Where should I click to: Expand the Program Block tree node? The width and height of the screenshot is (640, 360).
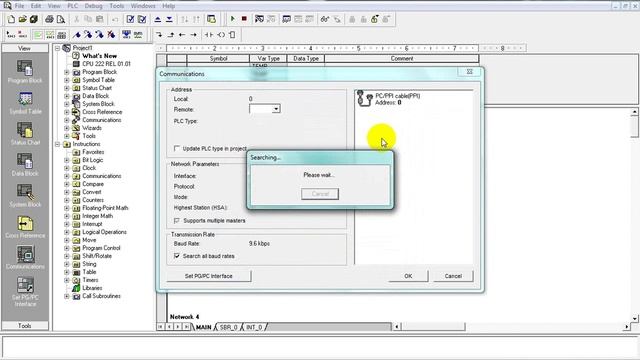pos(67,72)
